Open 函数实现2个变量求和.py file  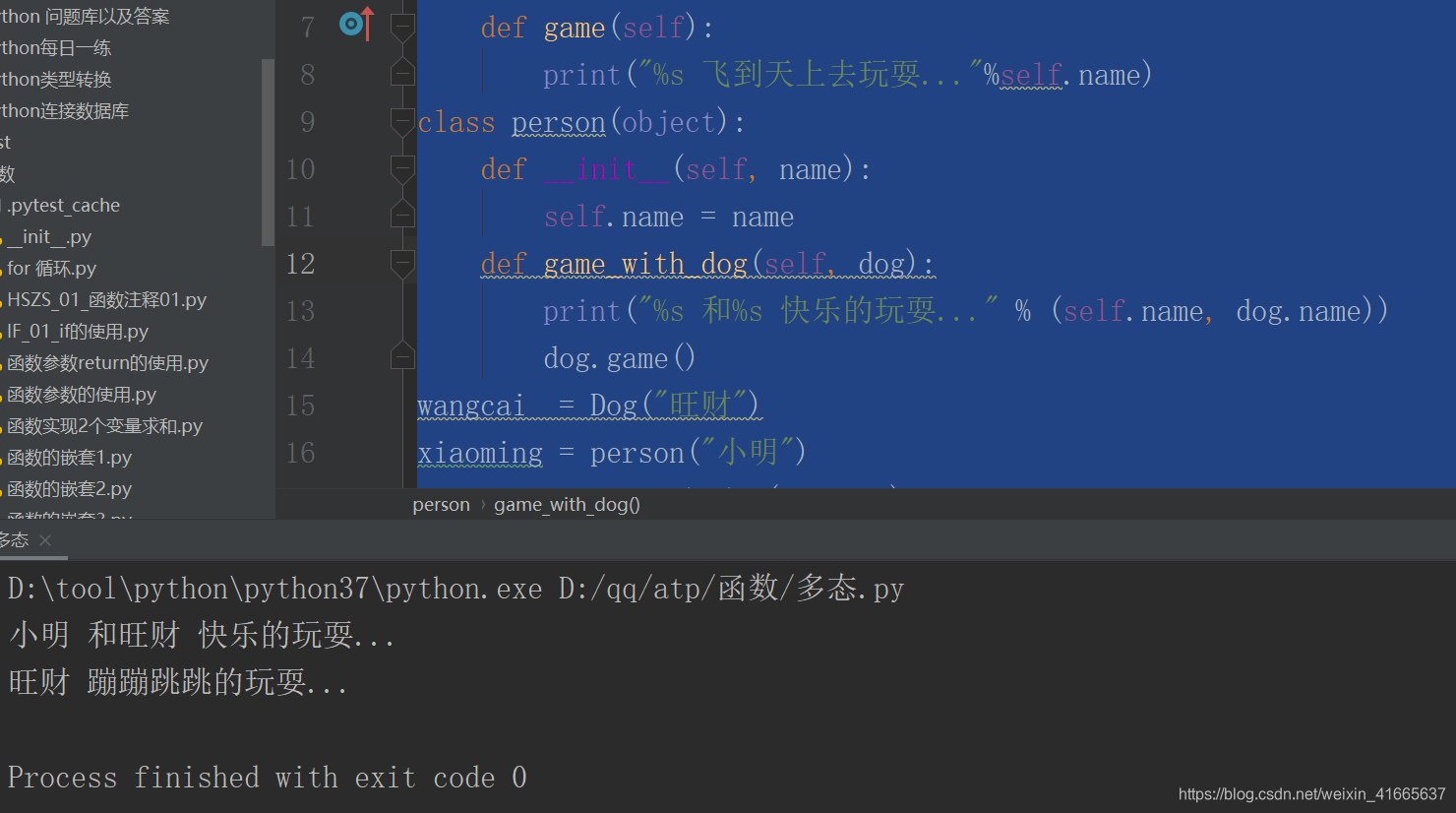[x=104, y=426]
